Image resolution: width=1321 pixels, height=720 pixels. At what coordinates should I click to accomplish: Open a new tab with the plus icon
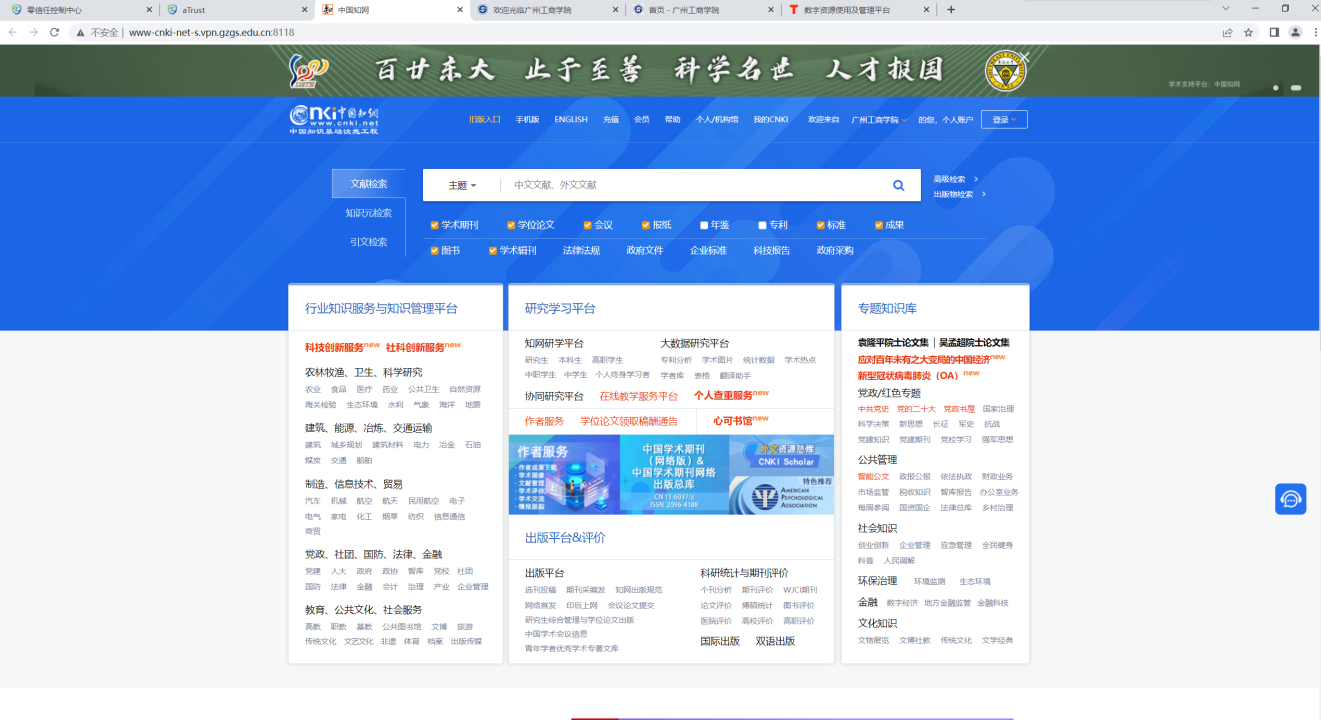coord(950,9)
